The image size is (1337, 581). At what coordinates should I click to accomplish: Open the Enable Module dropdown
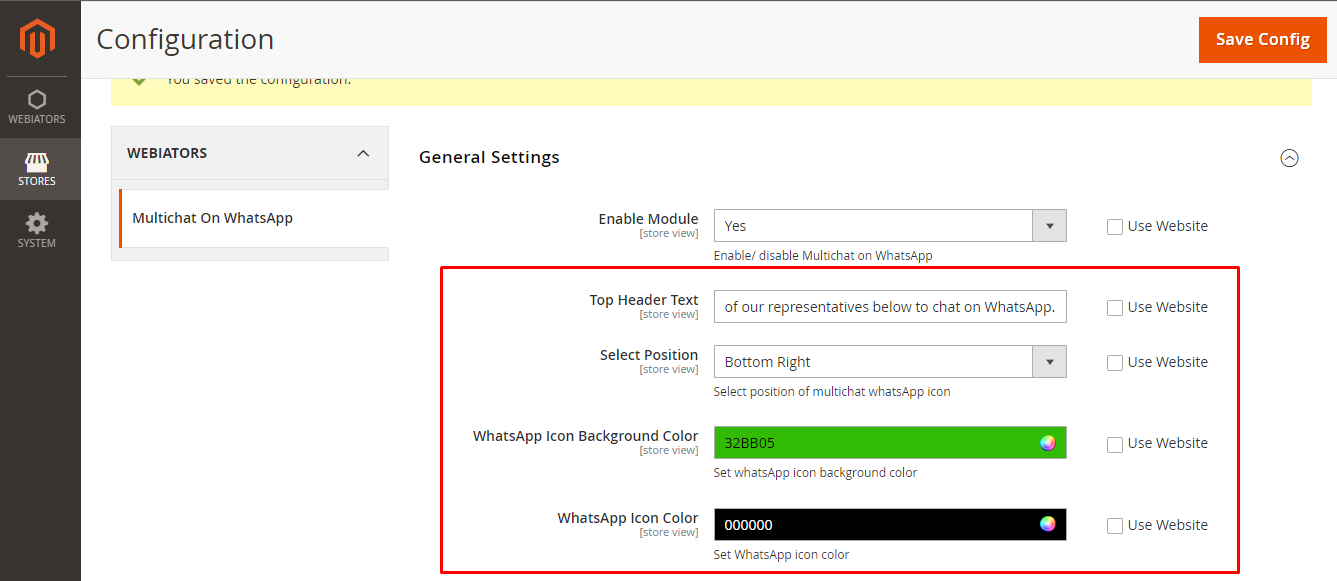tap(890, 226)
